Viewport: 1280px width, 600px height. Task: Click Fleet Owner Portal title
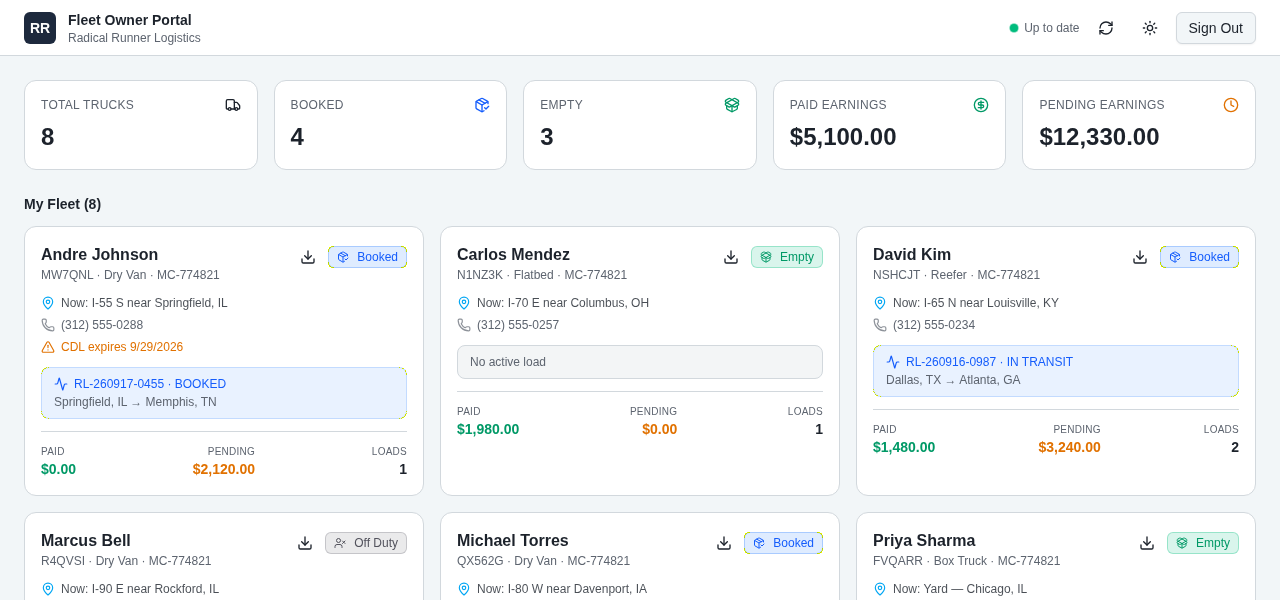[130, 20]
